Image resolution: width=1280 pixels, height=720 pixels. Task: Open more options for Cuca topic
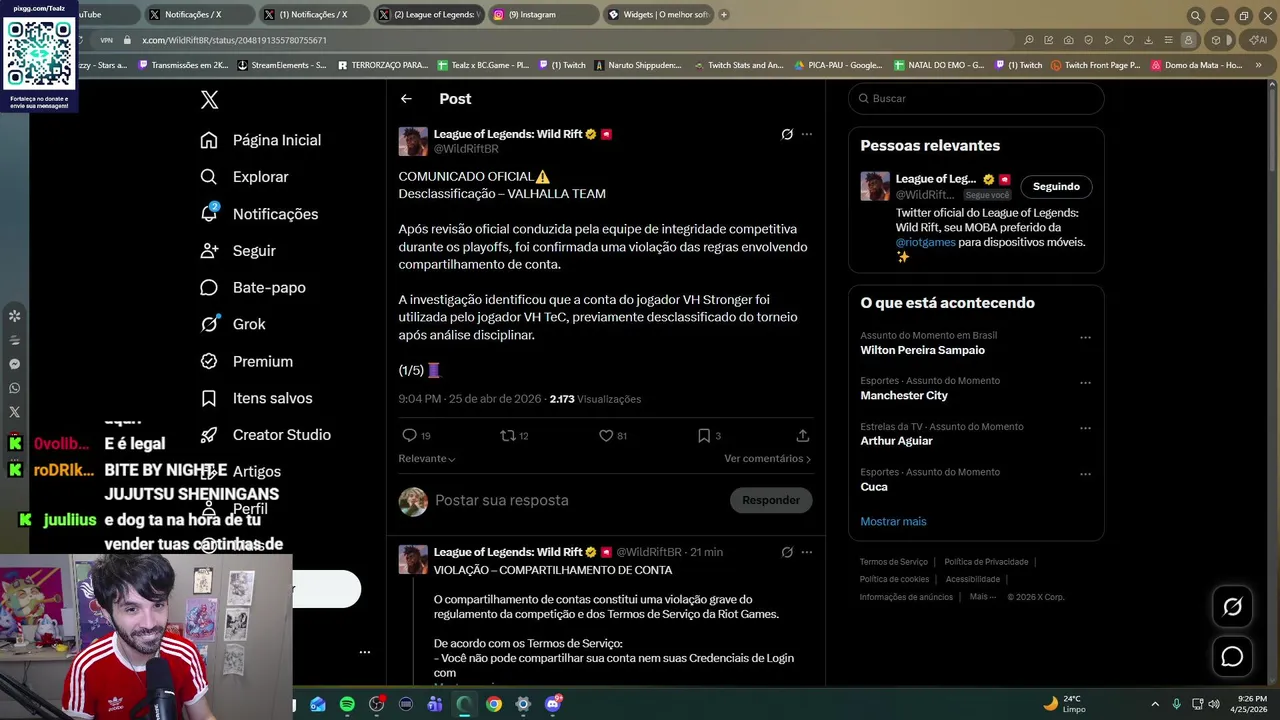coord(1085,474)
